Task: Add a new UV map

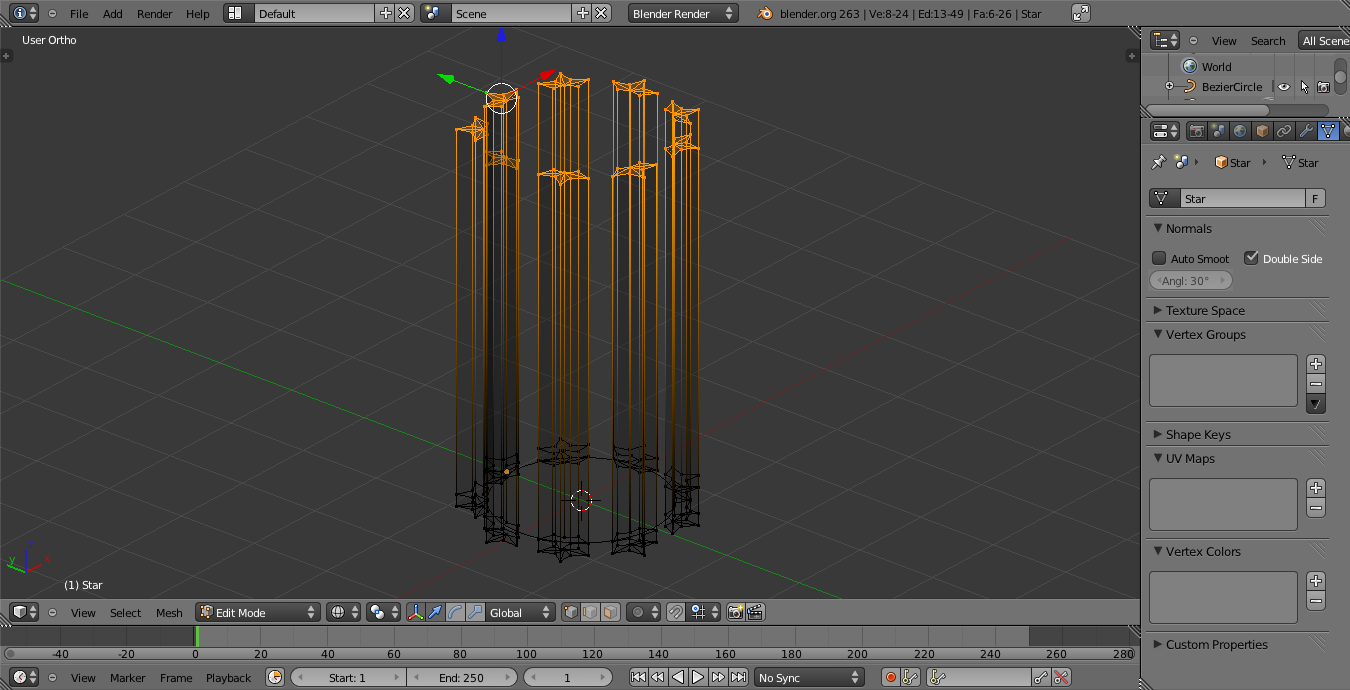Action: point(1316,488)
